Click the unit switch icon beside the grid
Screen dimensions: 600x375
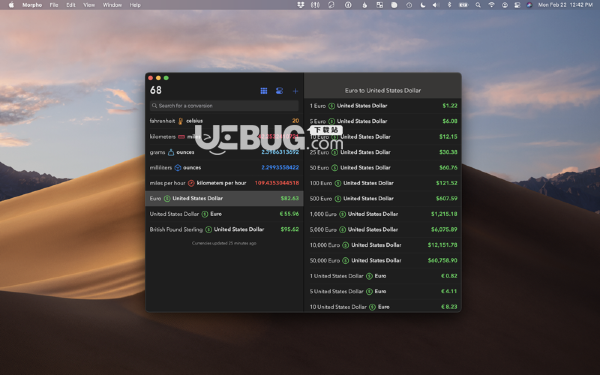279,91
